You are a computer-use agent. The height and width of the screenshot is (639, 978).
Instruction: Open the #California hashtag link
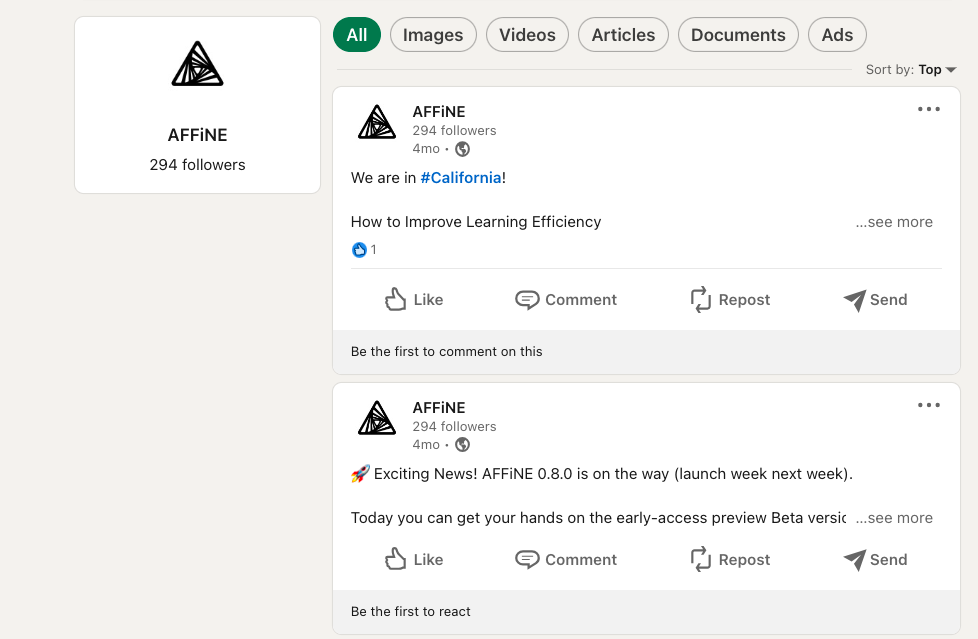pos(460,178)
